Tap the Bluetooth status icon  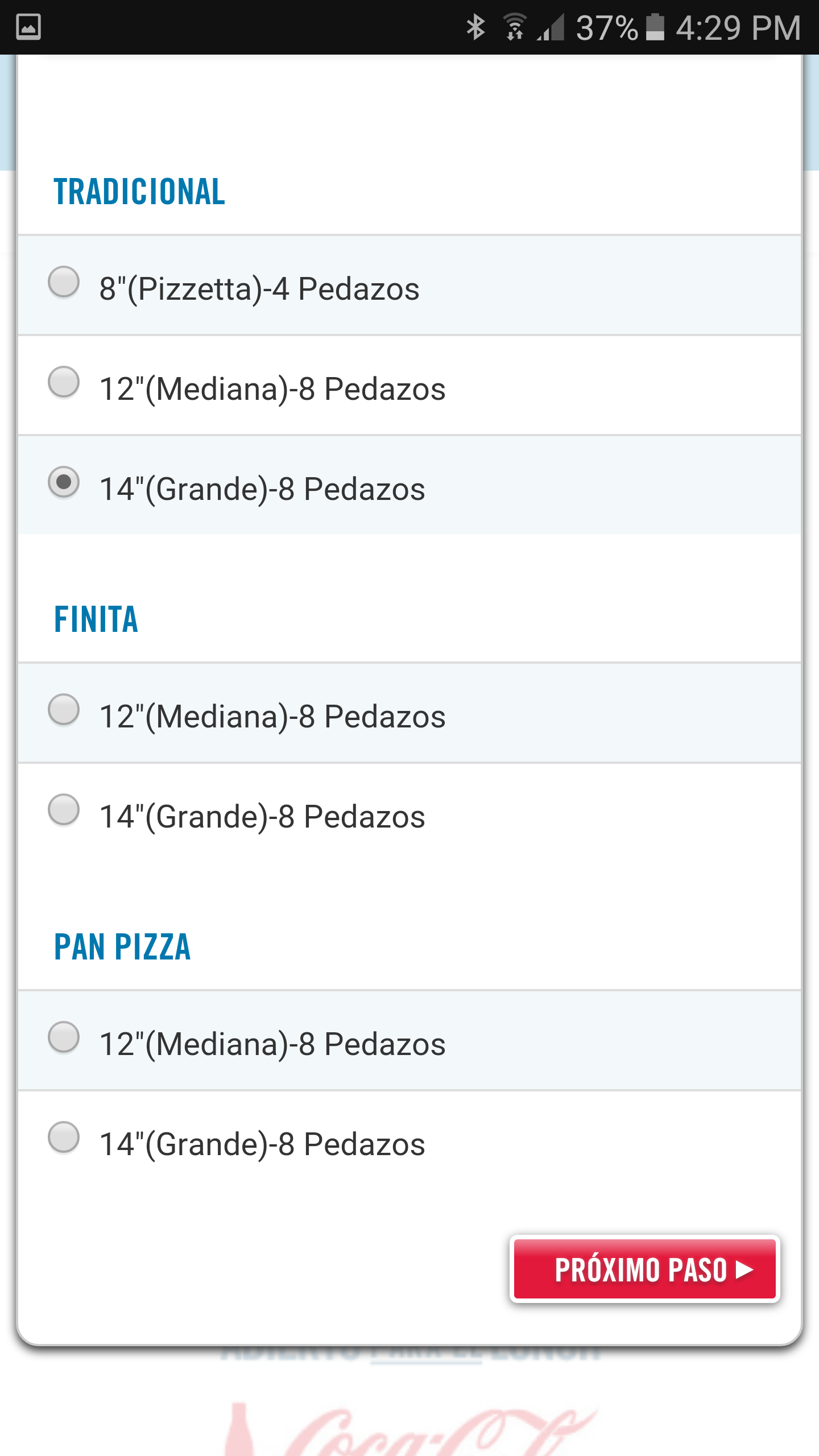[x=475, y=27]
